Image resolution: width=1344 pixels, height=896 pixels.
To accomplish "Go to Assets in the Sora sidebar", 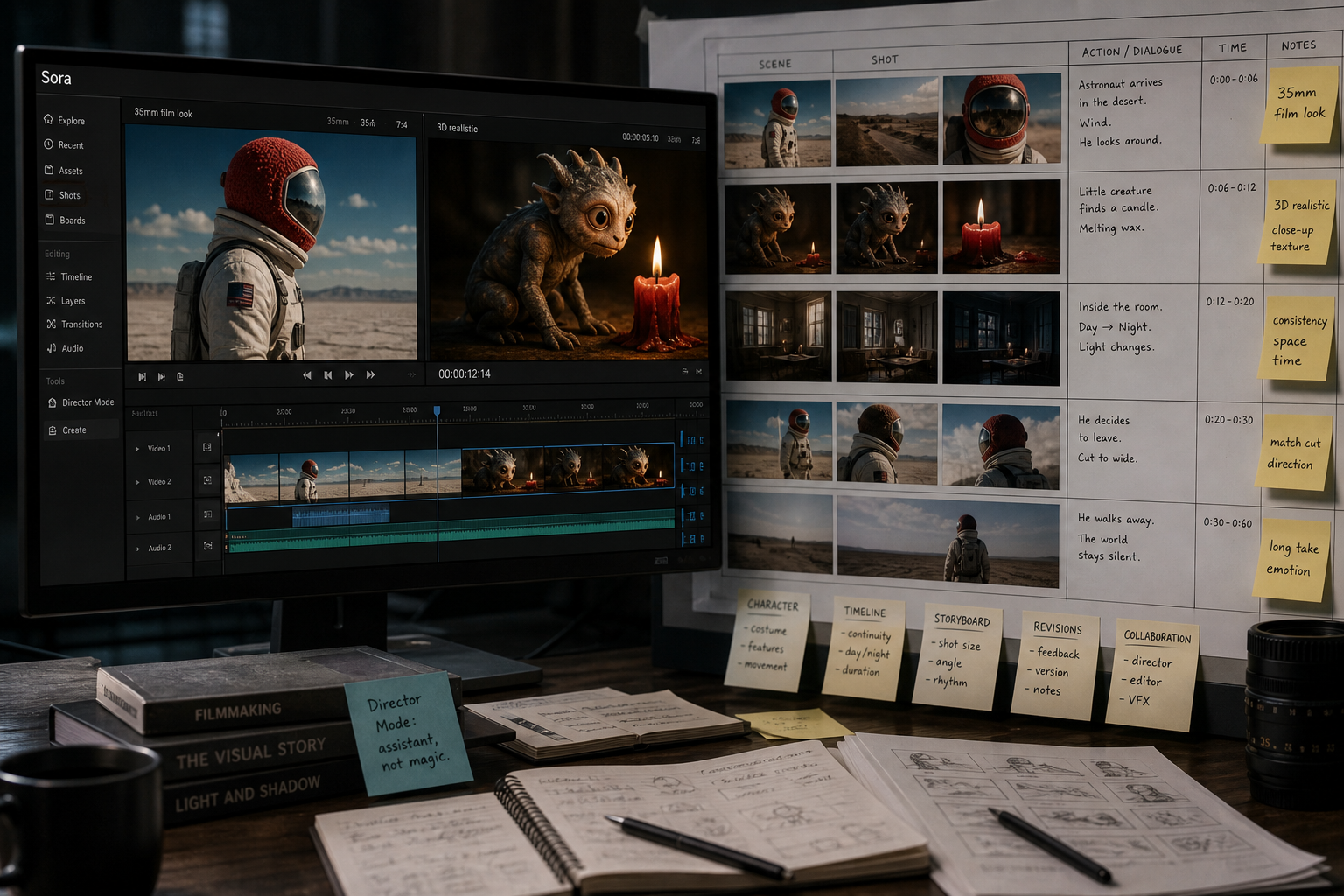I will 63,171.
